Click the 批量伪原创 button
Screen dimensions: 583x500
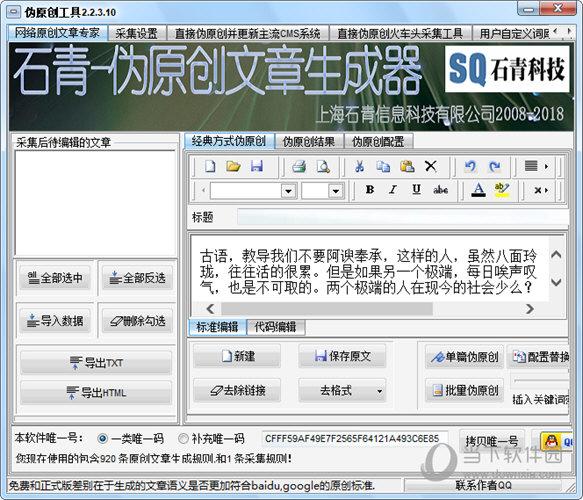465,391
